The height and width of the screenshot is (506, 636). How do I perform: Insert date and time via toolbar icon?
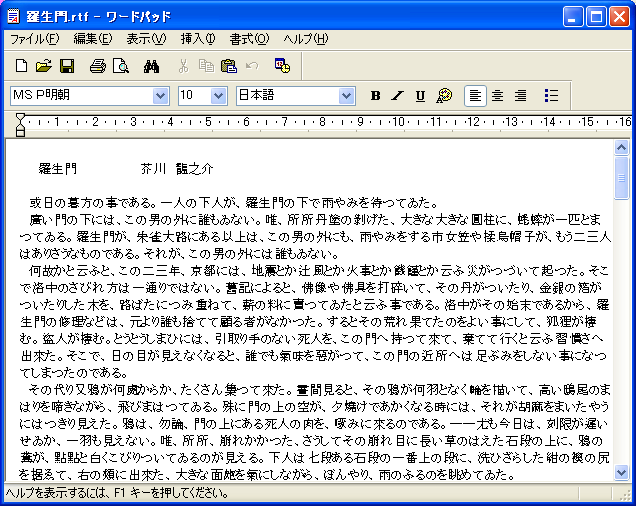point(282,66)
